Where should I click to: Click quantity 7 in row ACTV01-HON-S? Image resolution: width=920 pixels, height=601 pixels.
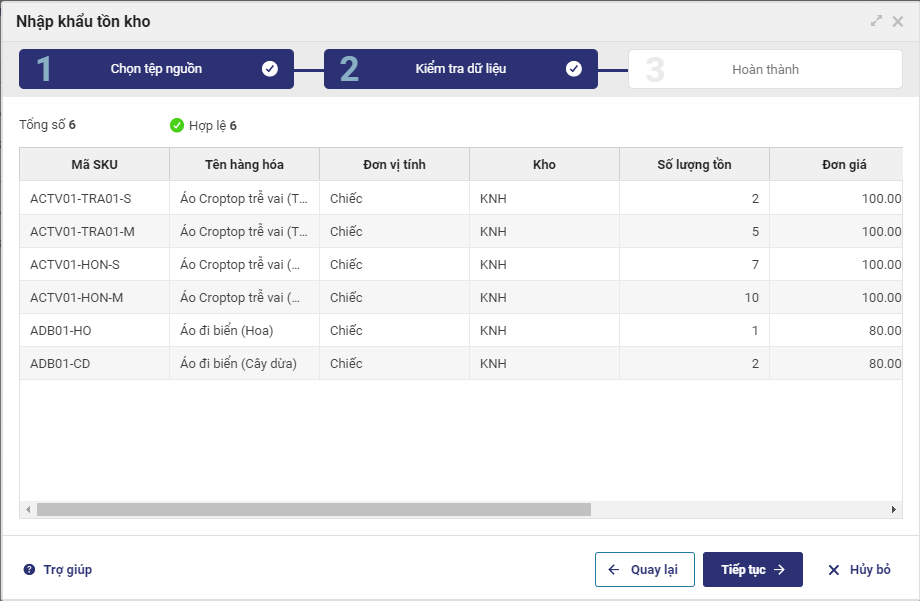755,265
